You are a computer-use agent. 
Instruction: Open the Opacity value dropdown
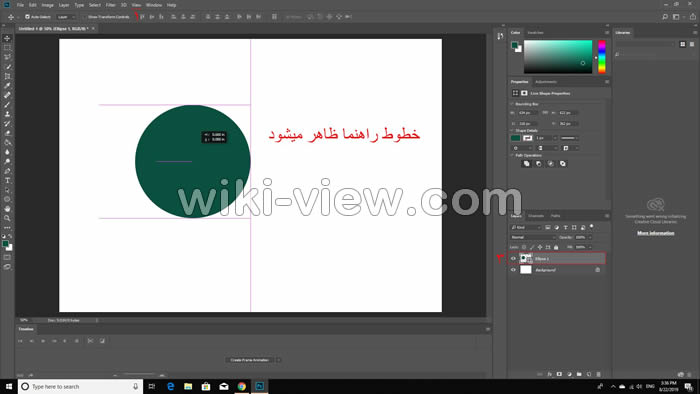(x=590, y=237)
